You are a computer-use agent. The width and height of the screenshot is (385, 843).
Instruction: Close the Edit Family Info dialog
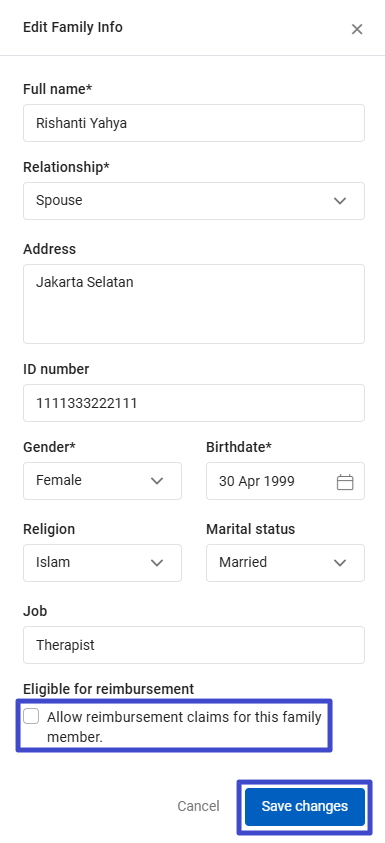pos(357,29)
